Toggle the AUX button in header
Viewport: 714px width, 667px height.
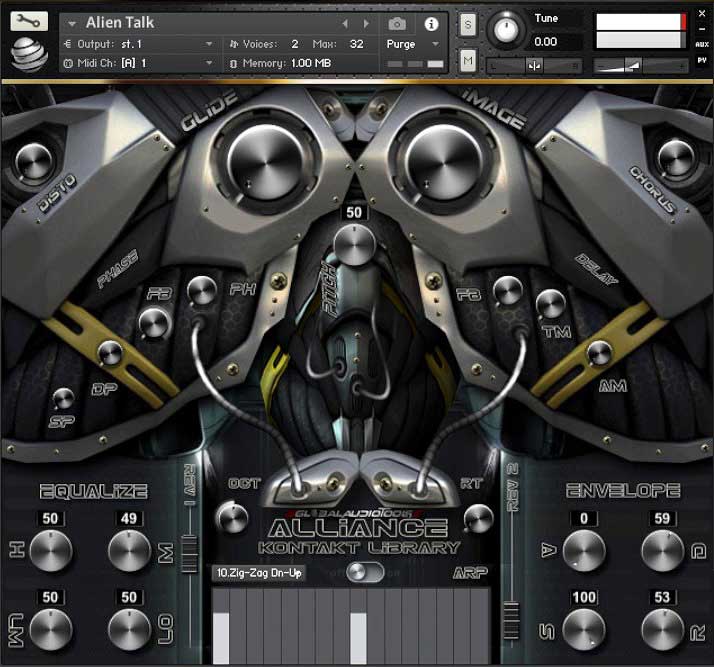coord(702,45)
